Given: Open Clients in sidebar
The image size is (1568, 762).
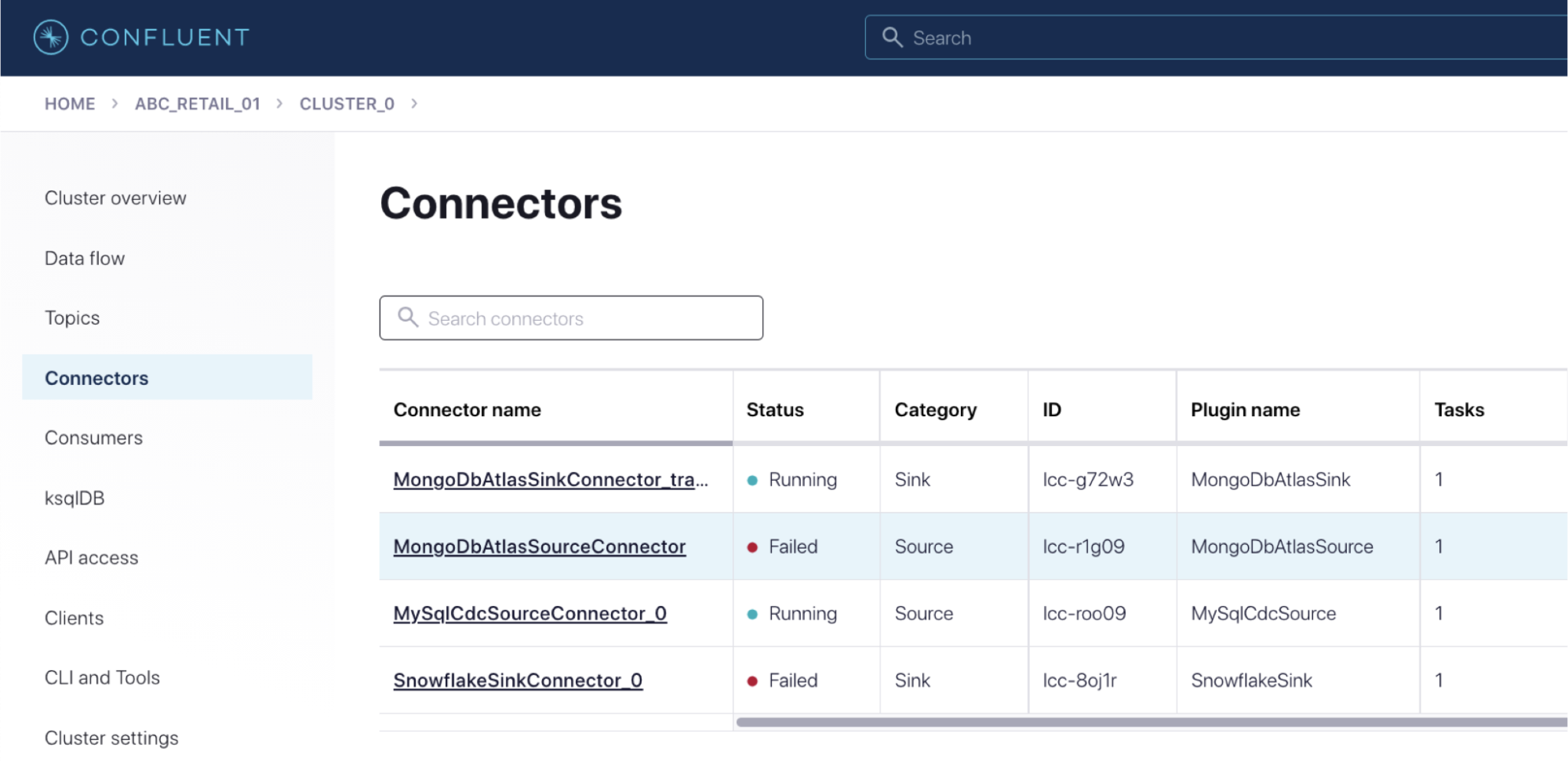Looking at the screenshot, I should click(x=74, y=618).
